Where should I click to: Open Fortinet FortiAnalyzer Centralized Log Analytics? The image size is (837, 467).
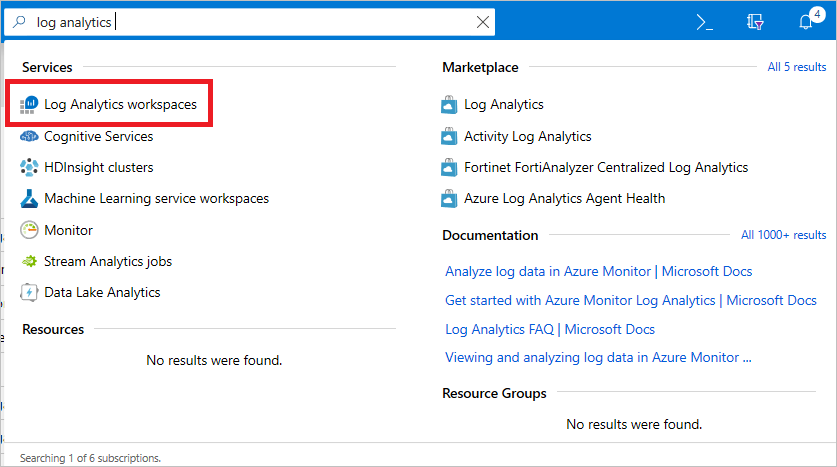(x=606, y=168)
